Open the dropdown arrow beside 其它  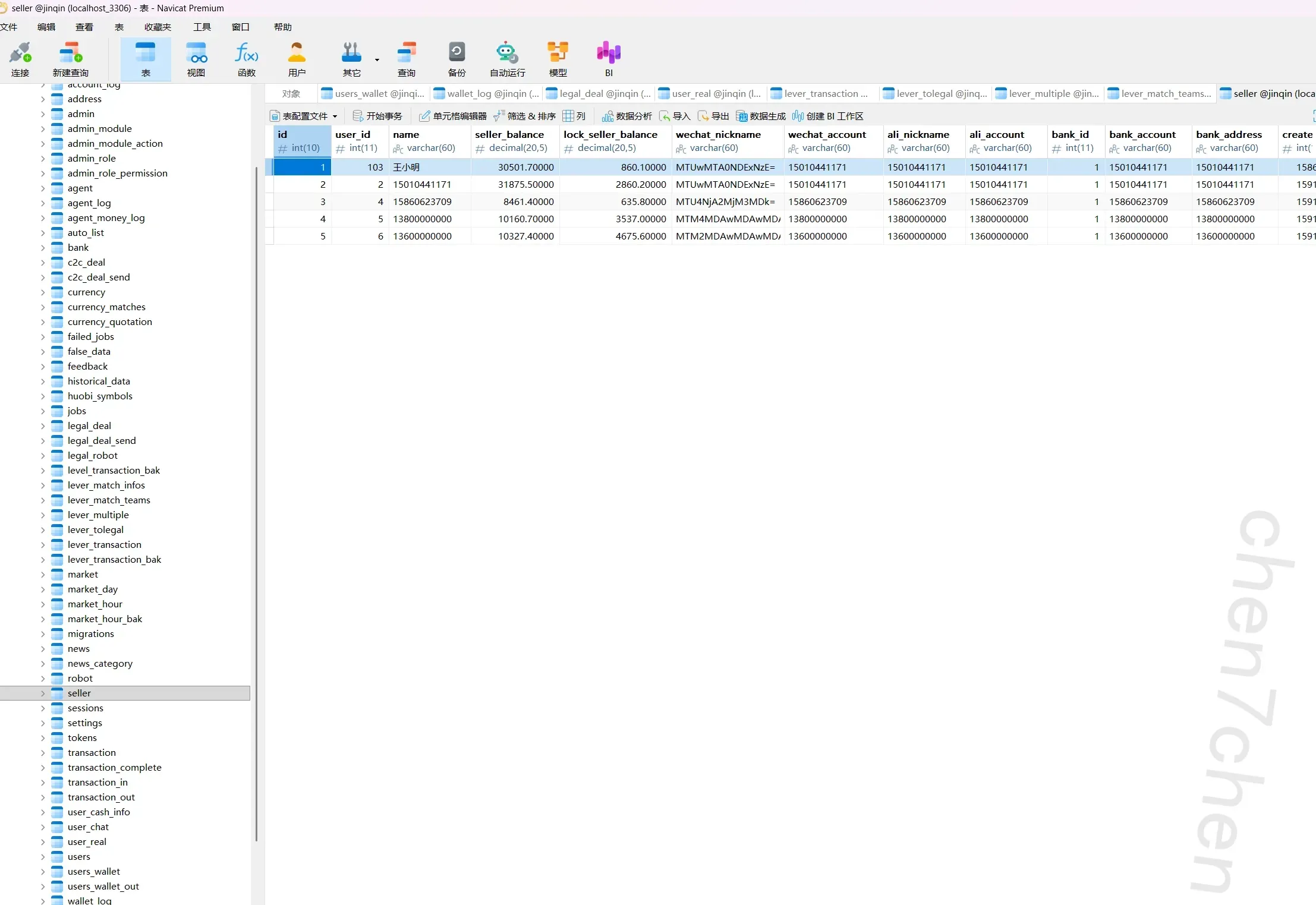tap(377, 59)
